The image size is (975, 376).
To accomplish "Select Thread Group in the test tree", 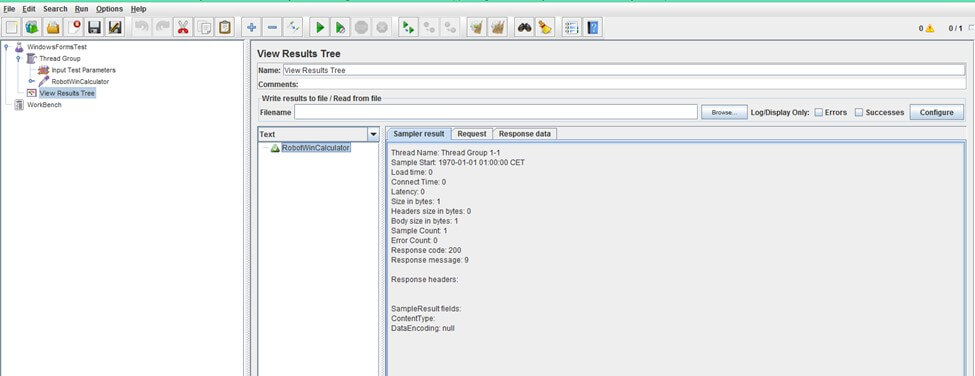I will 60,58.
